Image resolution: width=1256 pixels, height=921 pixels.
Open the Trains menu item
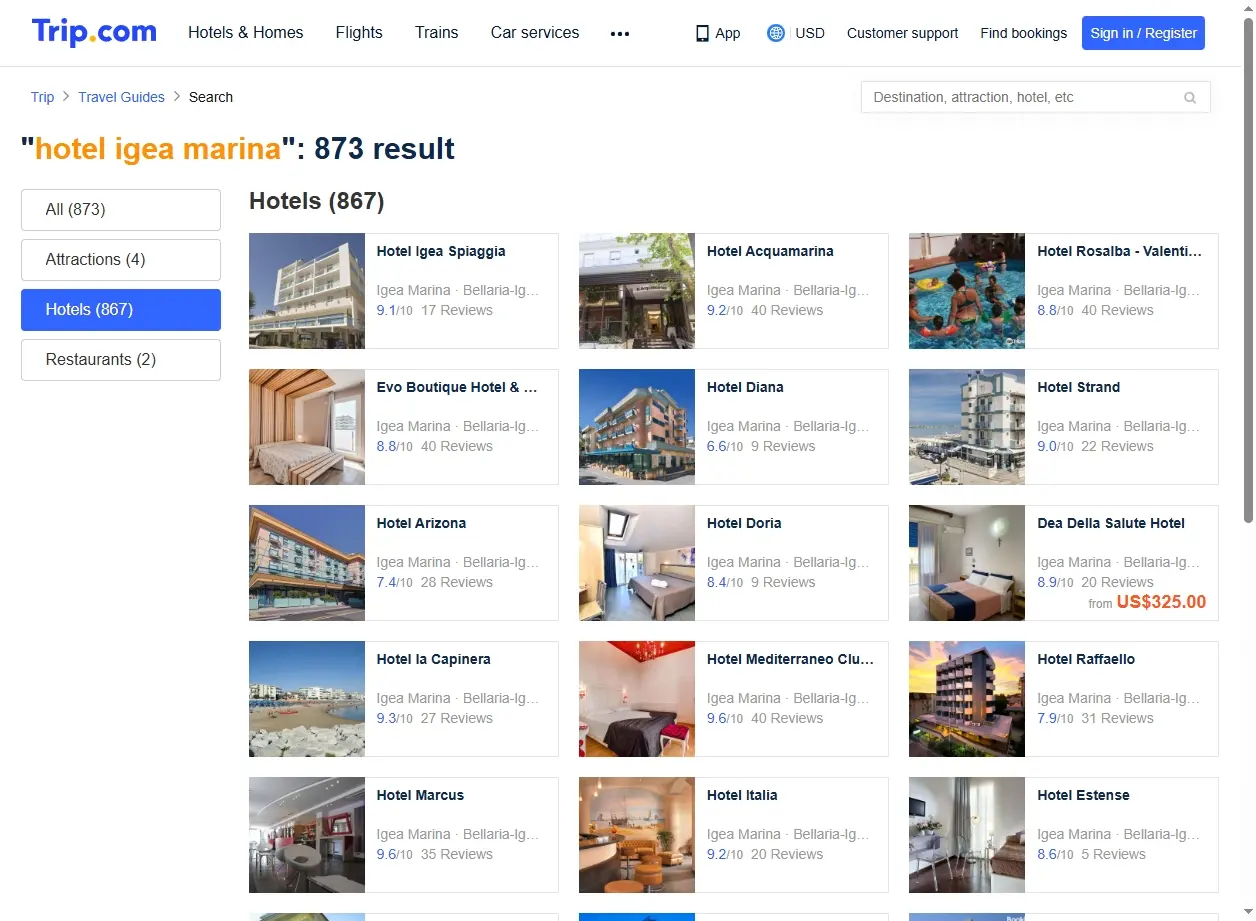(437, 33)
